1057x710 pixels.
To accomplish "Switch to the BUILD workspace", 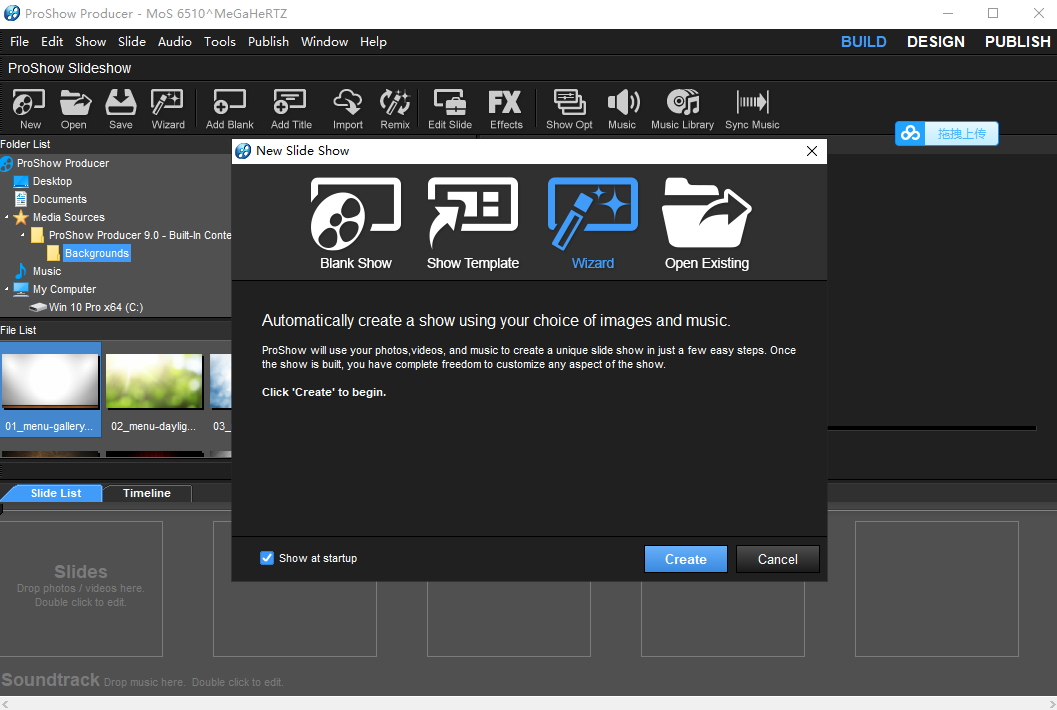I will [x=864, y=42].
